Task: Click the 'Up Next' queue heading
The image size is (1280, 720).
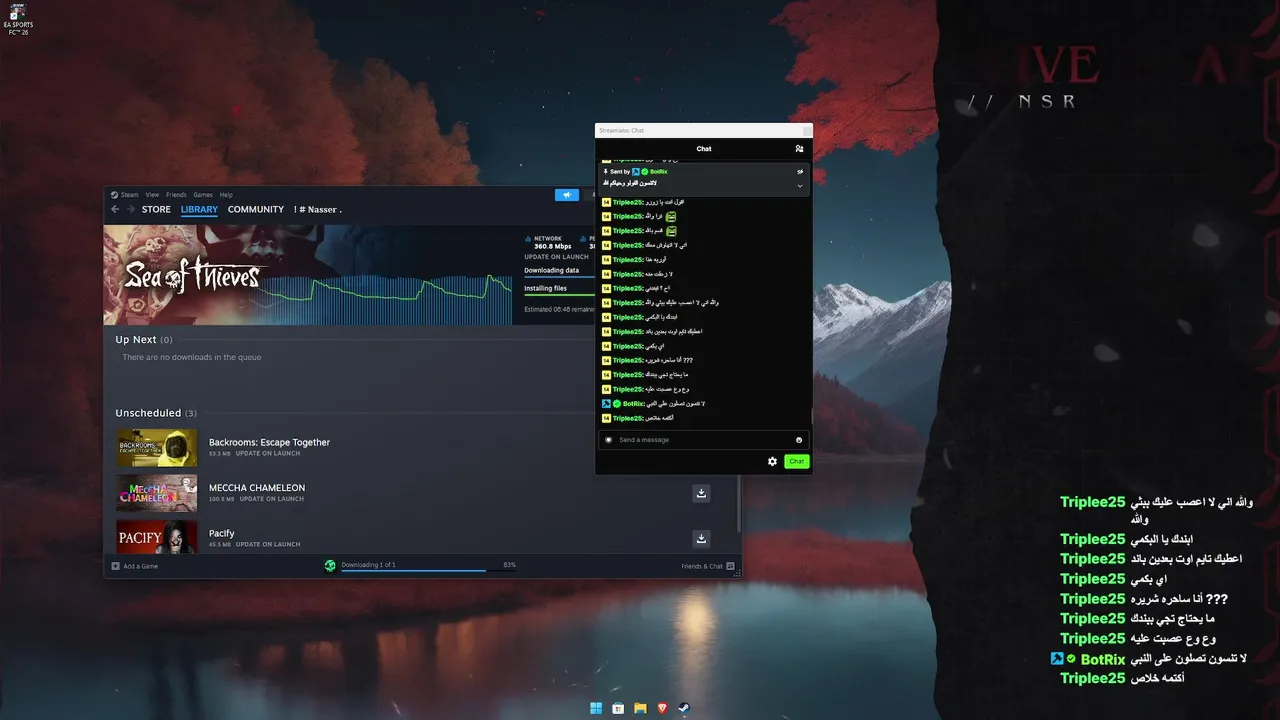Action: point(143,340)
